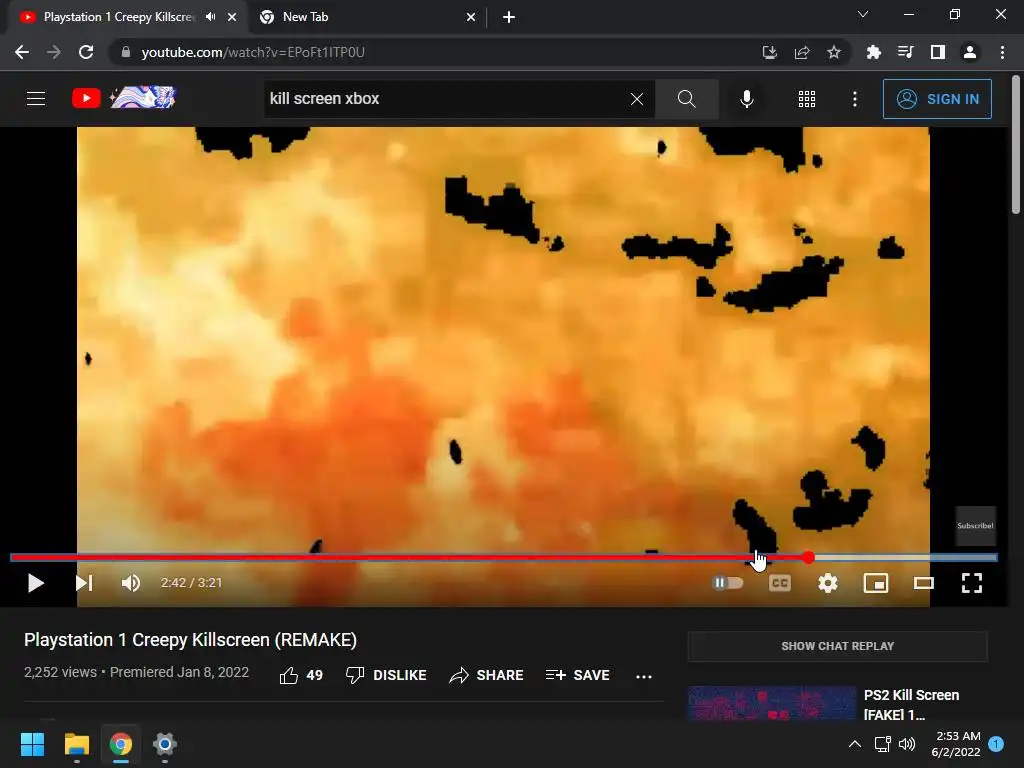Go back in browser history
This screenshot has width=1024, height=768.
coord(22,52)
